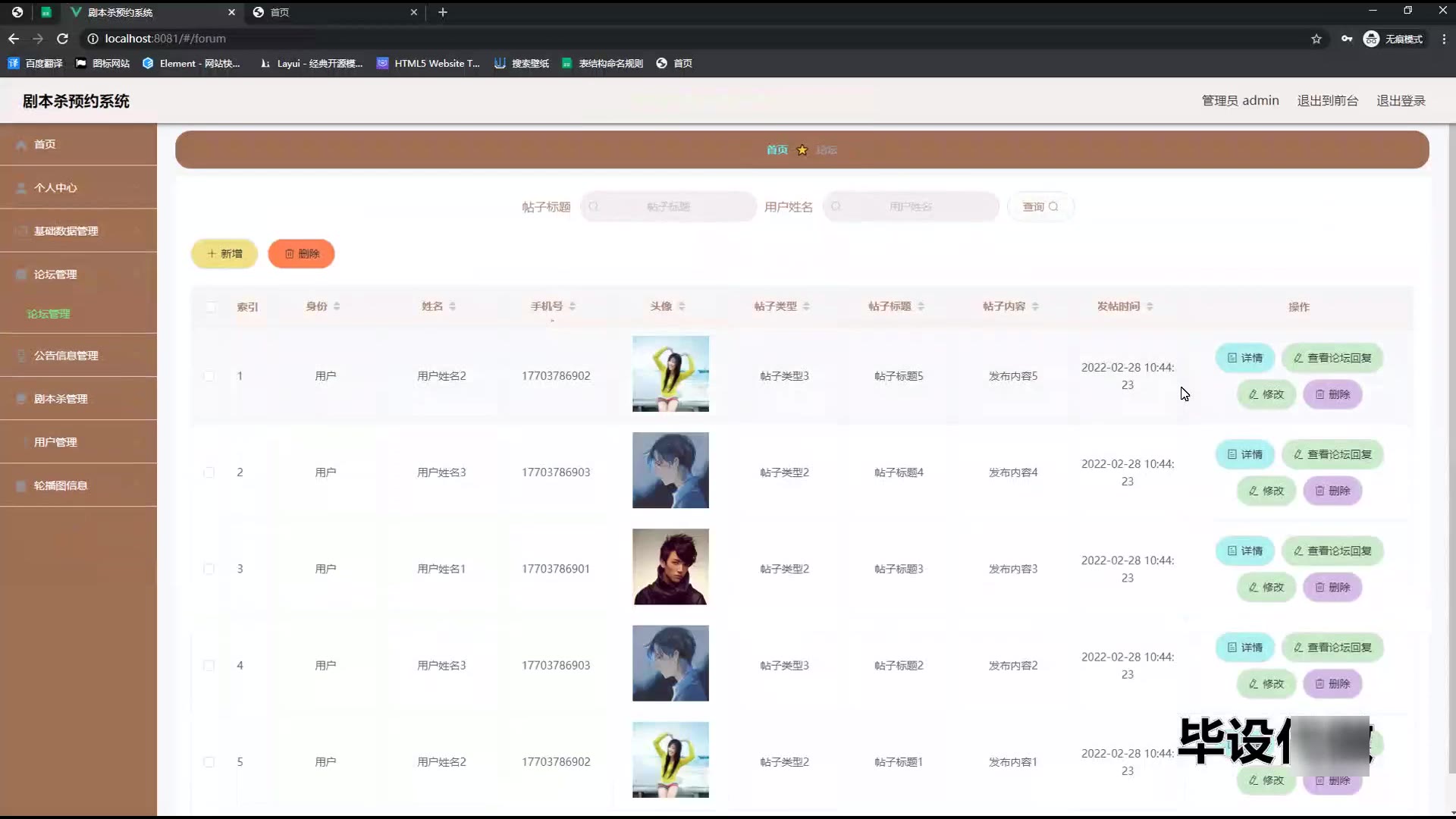Click the password key icon
1456x819 pixels.
click(1347, 39)
